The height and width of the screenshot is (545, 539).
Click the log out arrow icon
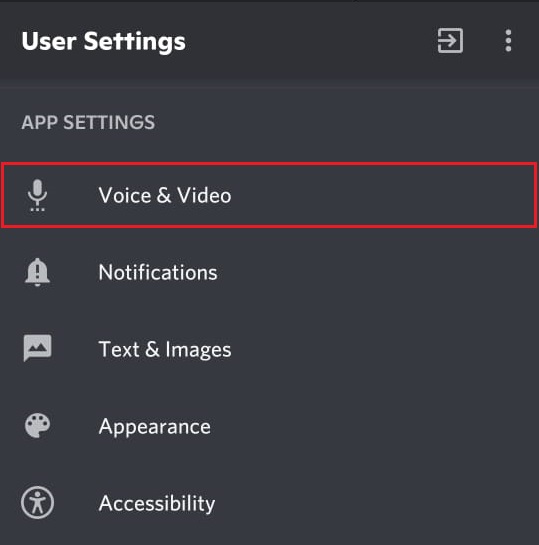click(450, 41)
